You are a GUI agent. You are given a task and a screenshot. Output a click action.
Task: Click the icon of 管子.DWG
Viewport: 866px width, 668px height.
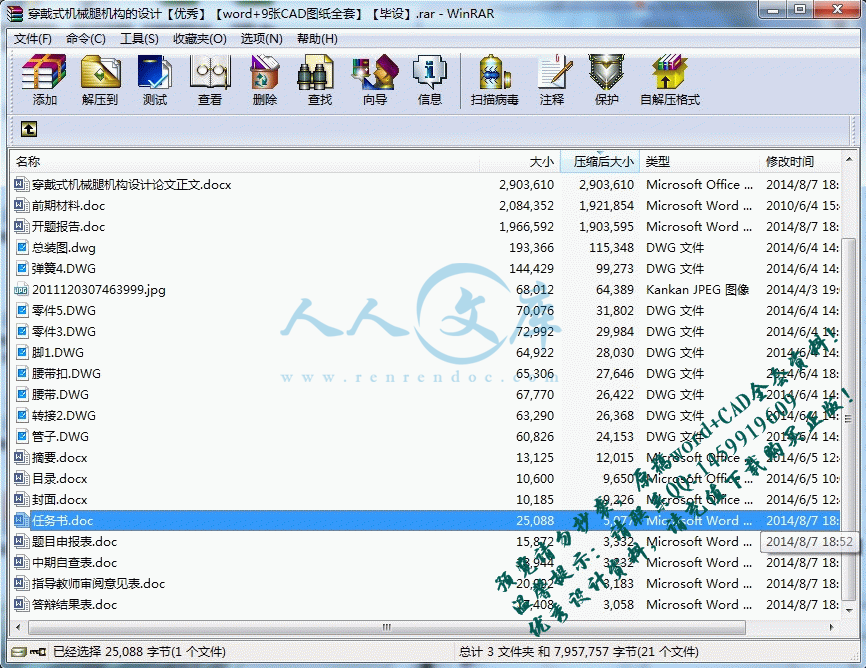click(x=22, y=436)
